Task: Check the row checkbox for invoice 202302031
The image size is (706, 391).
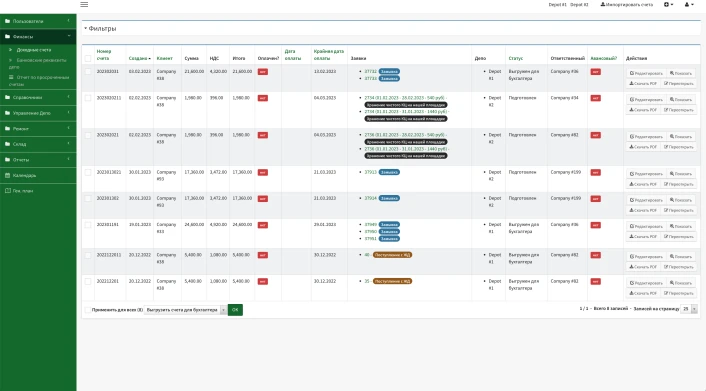Action: pyautogui.click(x=88, y=72)
